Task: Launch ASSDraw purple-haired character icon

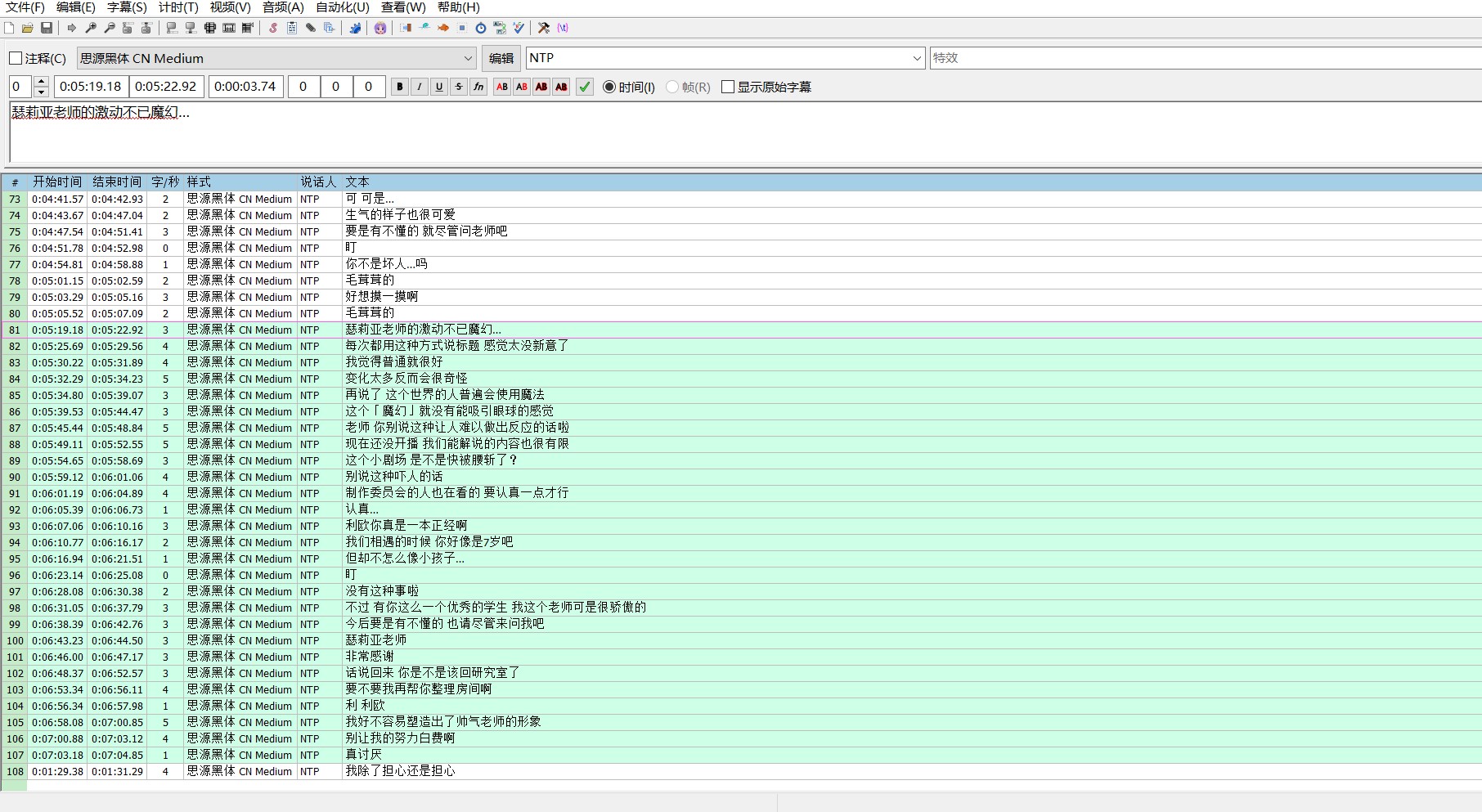Action: (x=380, y=28)
